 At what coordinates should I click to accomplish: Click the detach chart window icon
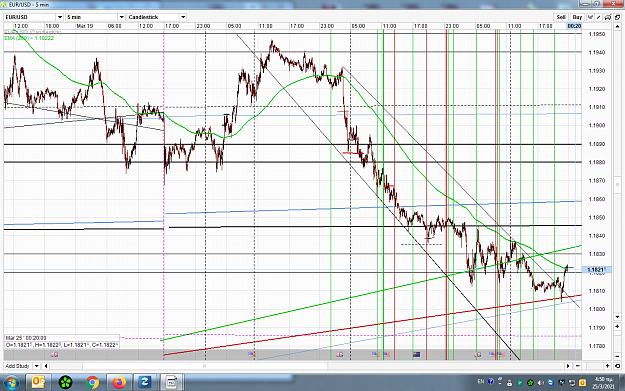point(617,17)
